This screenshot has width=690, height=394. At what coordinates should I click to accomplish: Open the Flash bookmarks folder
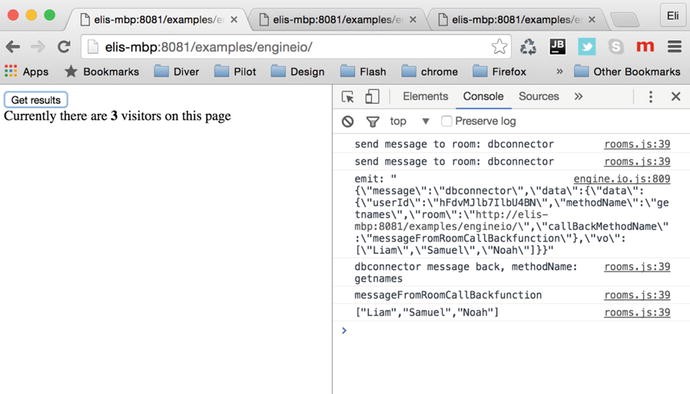click(363, 71)
